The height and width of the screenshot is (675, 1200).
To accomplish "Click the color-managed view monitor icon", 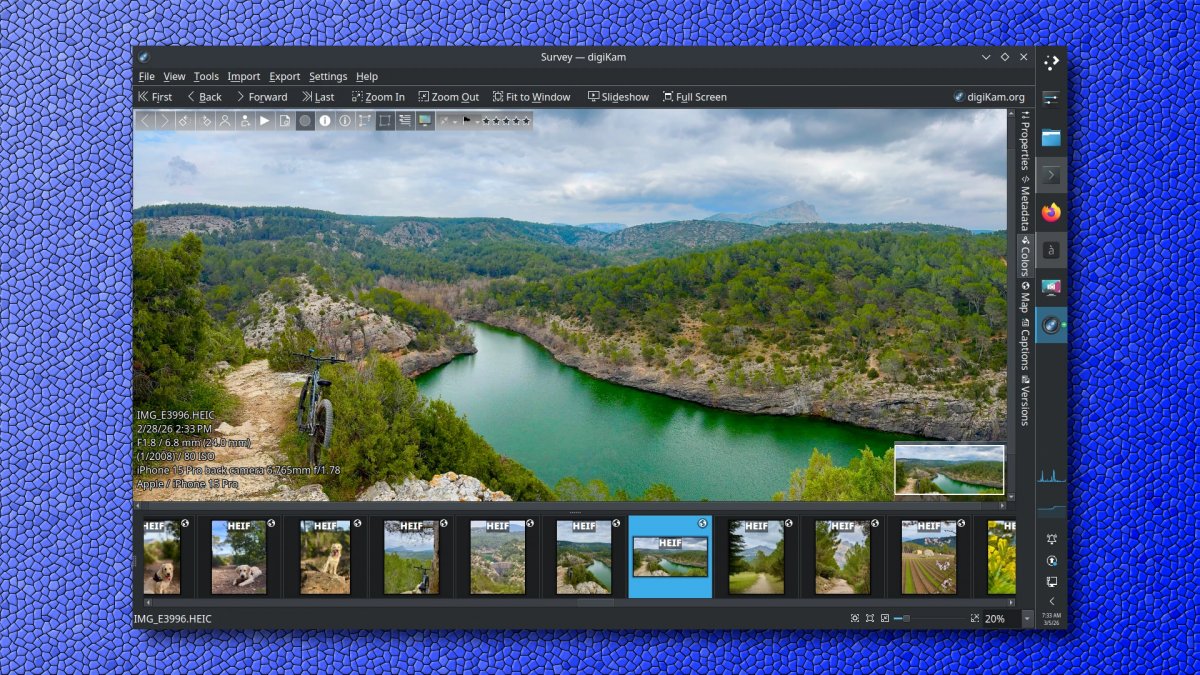I will (x=425, y=121).
